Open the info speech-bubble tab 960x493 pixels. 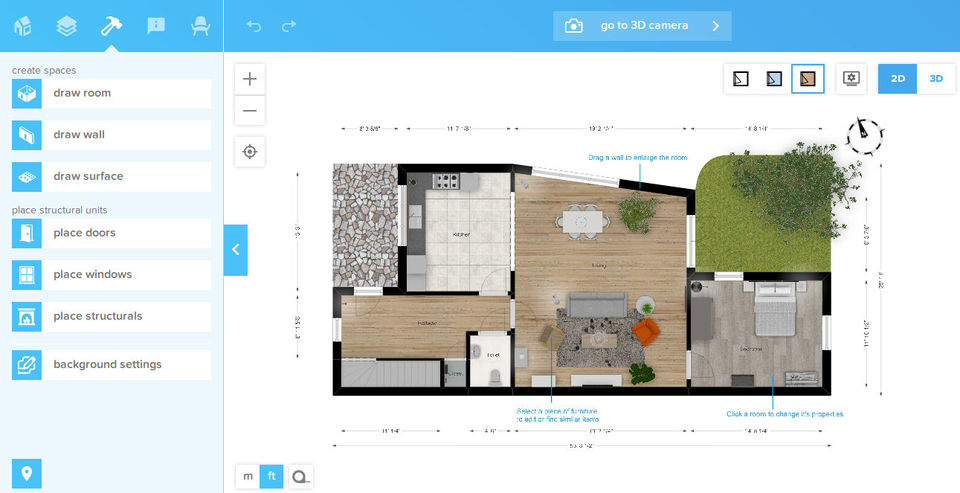tap(156, 25)
